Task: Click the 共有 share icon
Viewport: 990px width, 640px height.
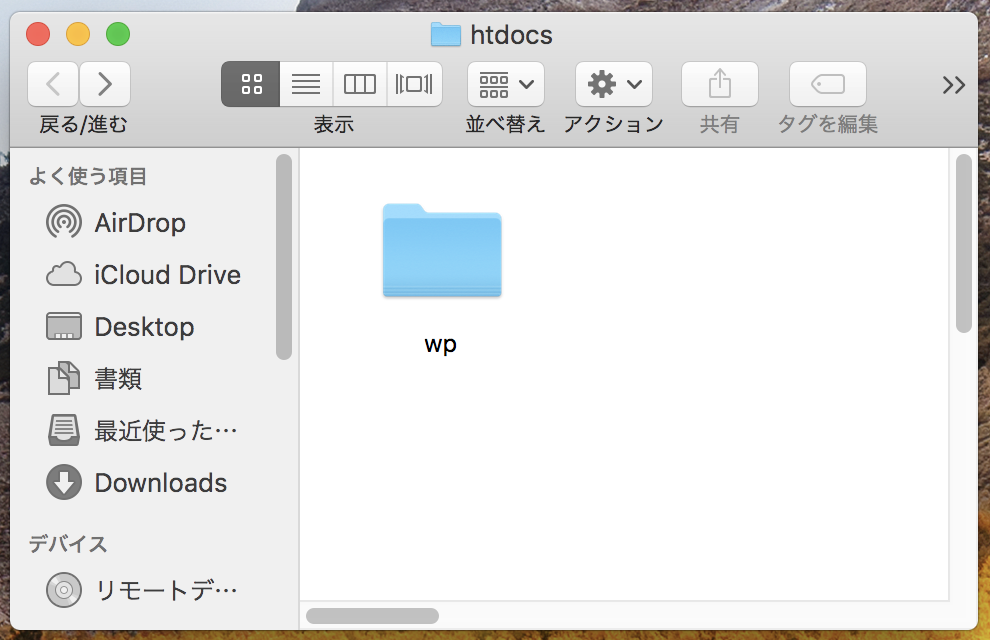Action: point(719,85)
